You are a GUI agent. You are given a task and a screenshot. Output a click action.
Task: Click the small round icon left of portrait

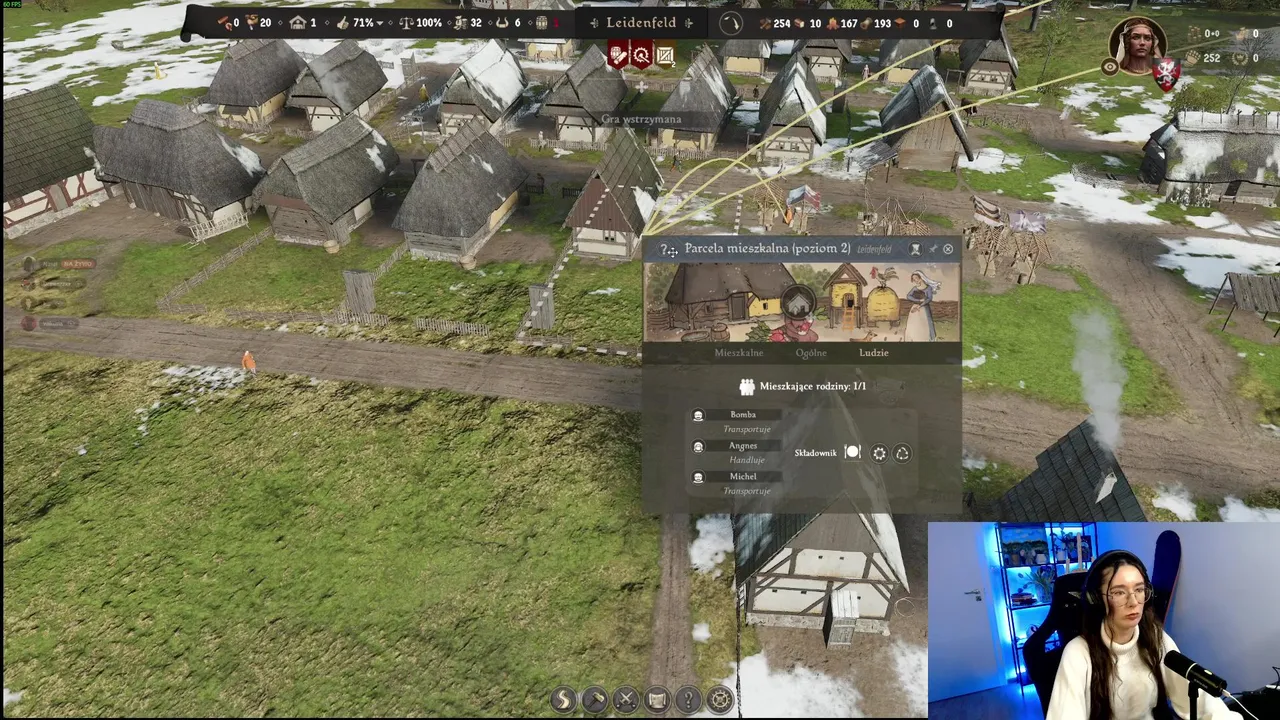click(x=1110, y=68)
